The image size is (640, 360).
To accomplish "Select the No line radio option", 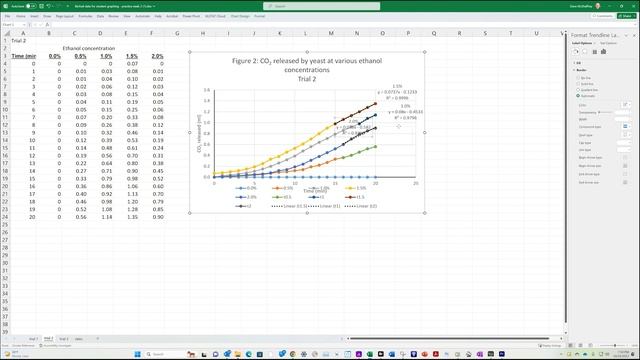I will [x=578, y=78].
